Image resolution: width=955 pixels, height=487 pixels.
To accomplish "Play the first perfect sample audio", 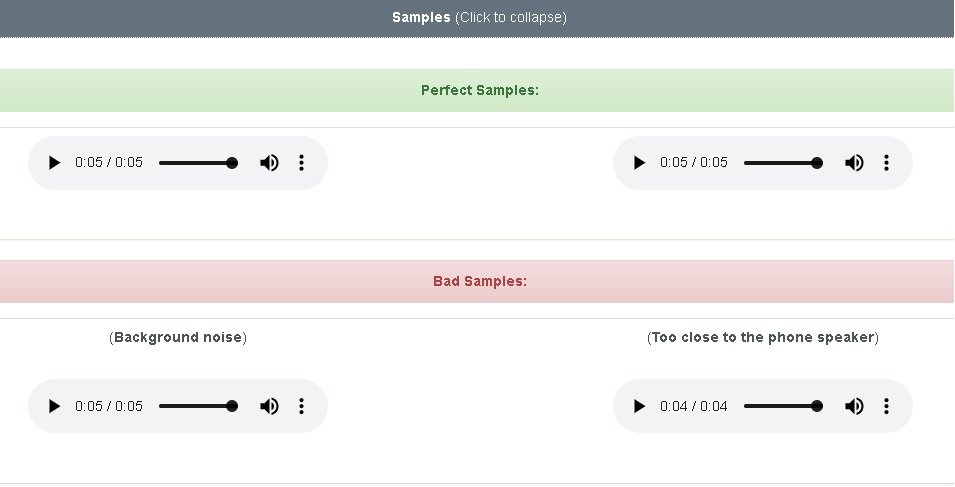I will pyautogui.click(x=54, y=163).
